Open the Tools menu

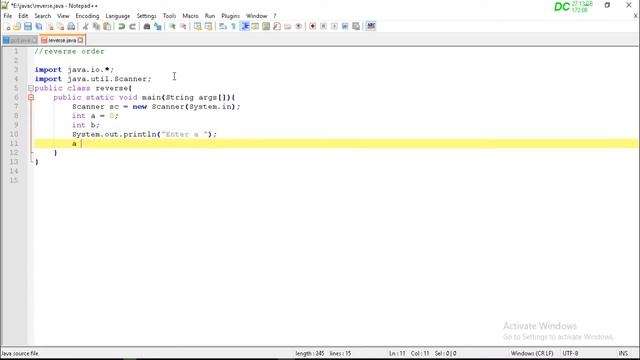pos(169,16)
